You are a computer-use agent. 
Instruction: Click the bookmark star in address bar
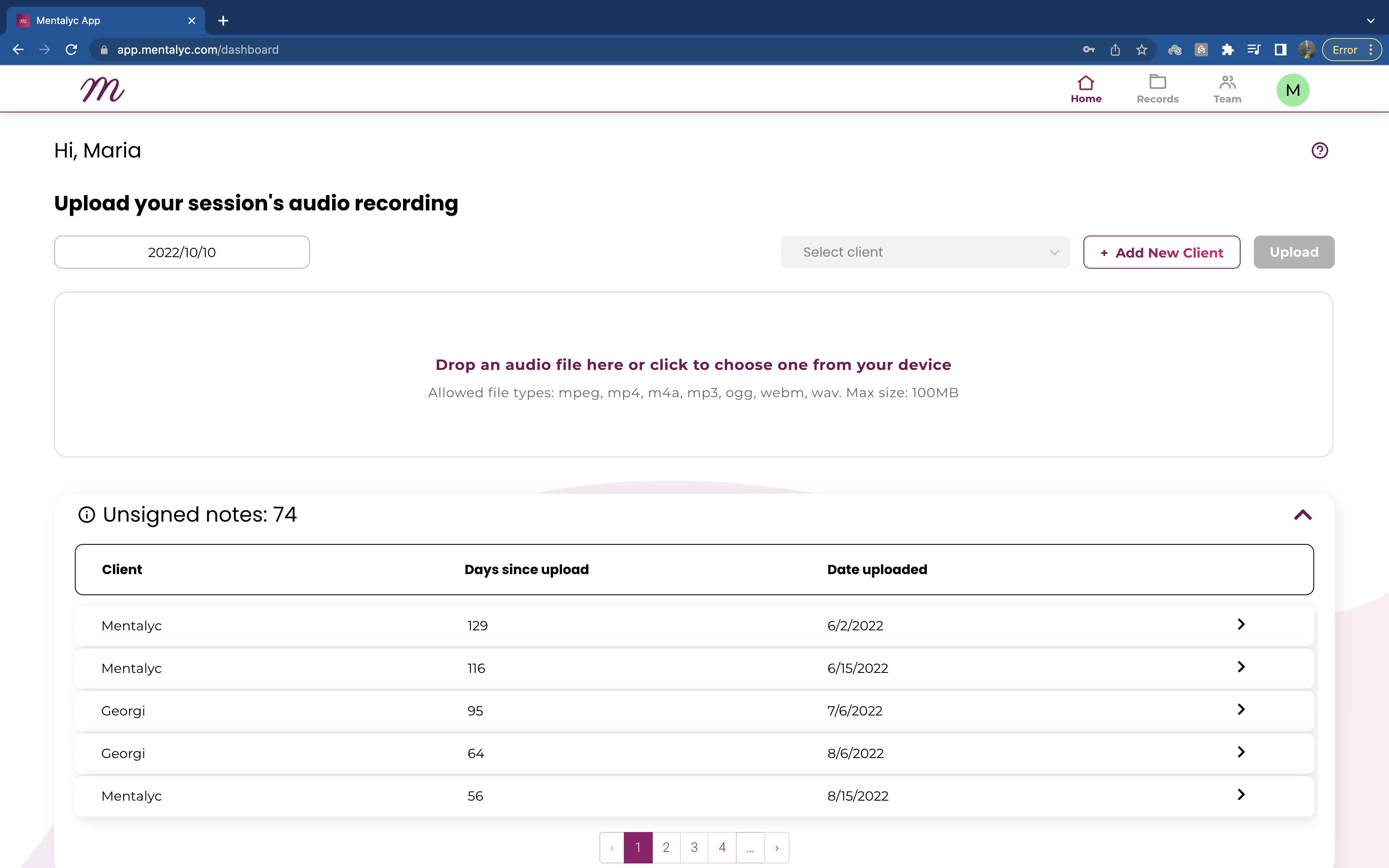[x=1141, y=49]
